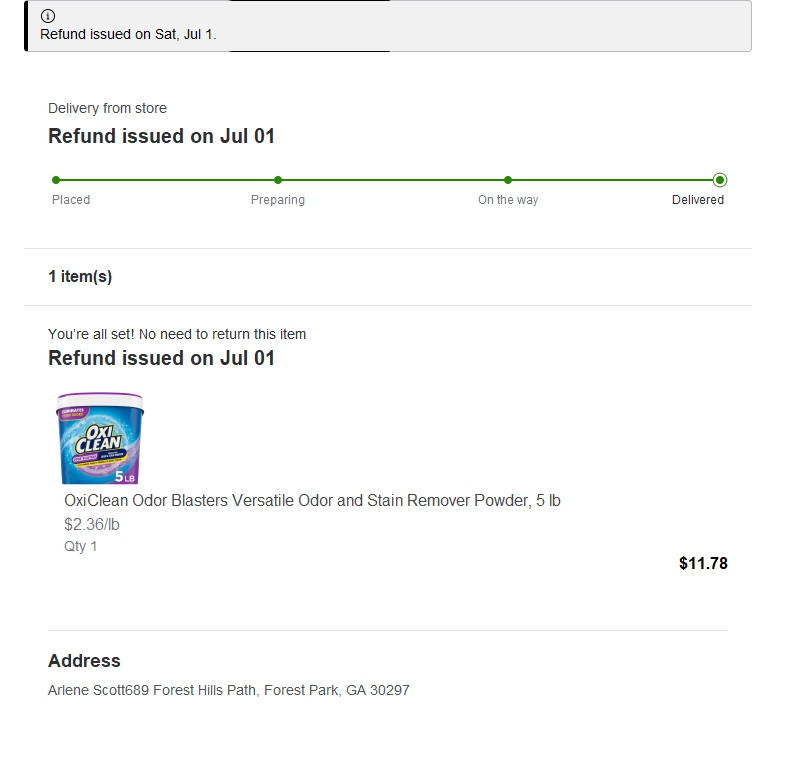Screen dimensions: 800x766
Task: Click the On the way step dot
Action: (x=508, y=180)
